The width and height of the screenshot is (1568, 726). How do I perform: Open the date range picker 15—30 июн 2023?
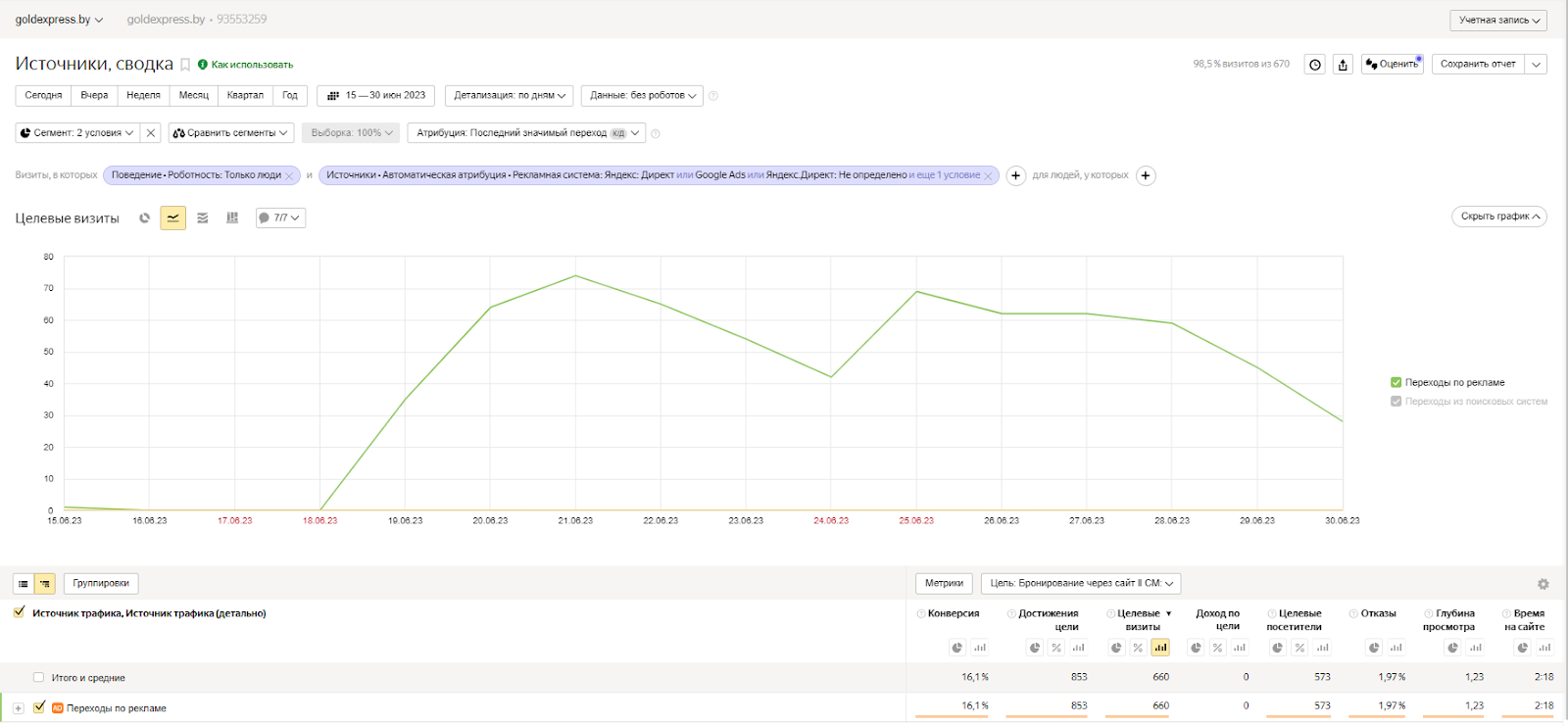(x=376, y=95)
